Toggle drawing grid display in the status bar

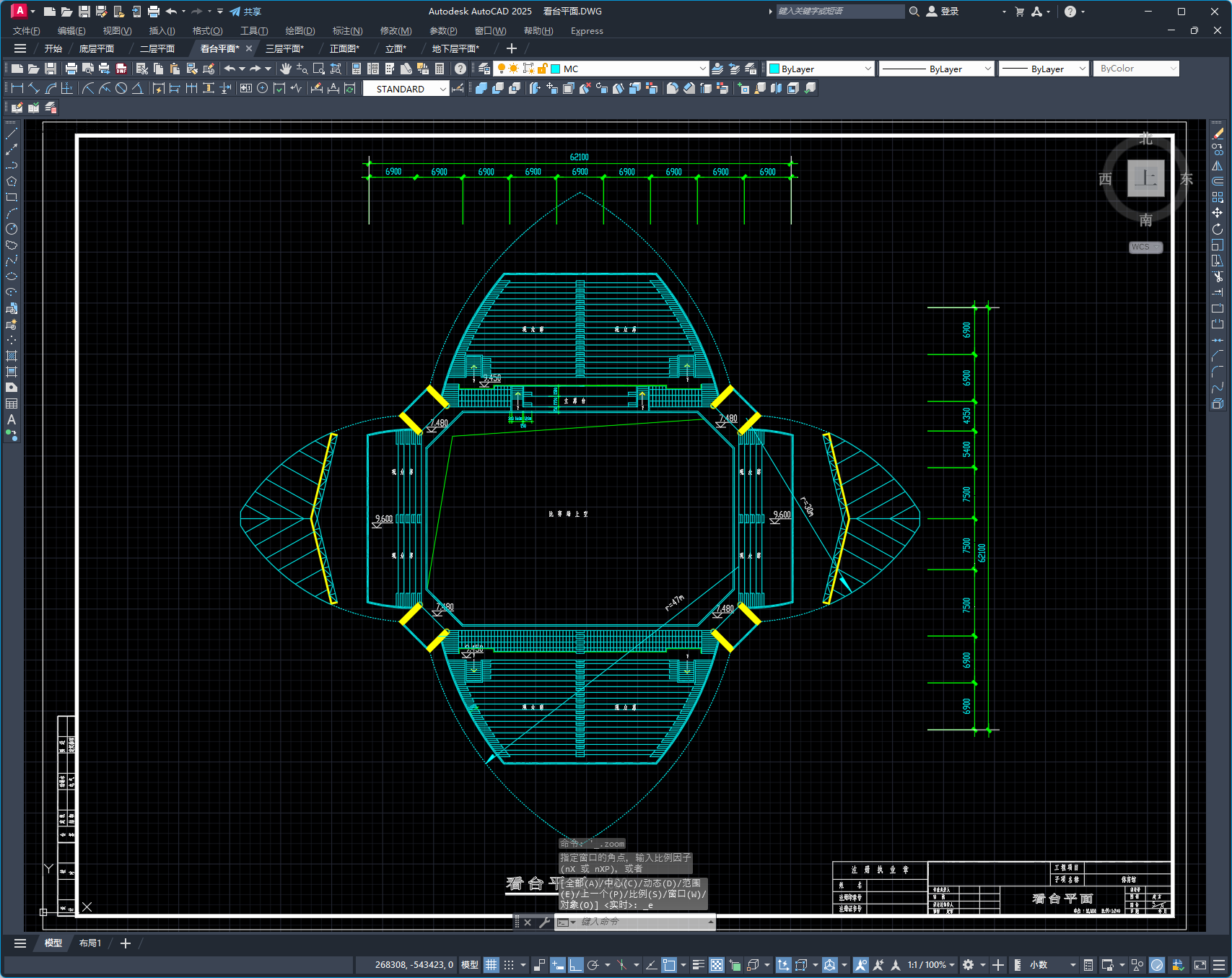tap(492, 965)
